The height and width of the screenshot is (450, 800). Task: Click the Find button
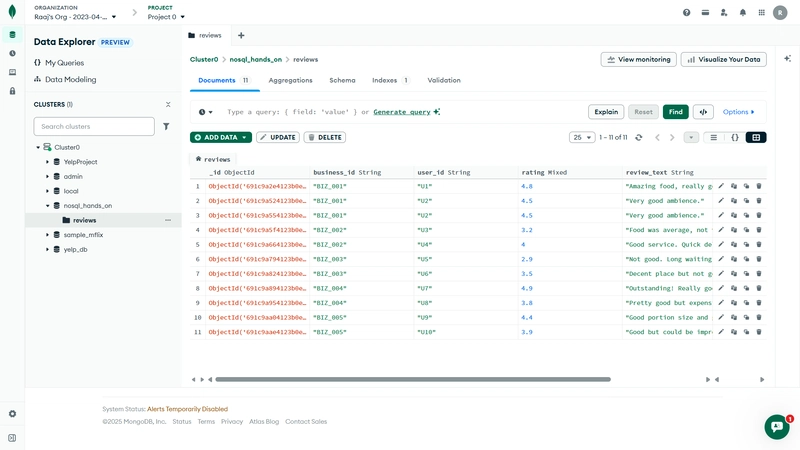[676, 112]
